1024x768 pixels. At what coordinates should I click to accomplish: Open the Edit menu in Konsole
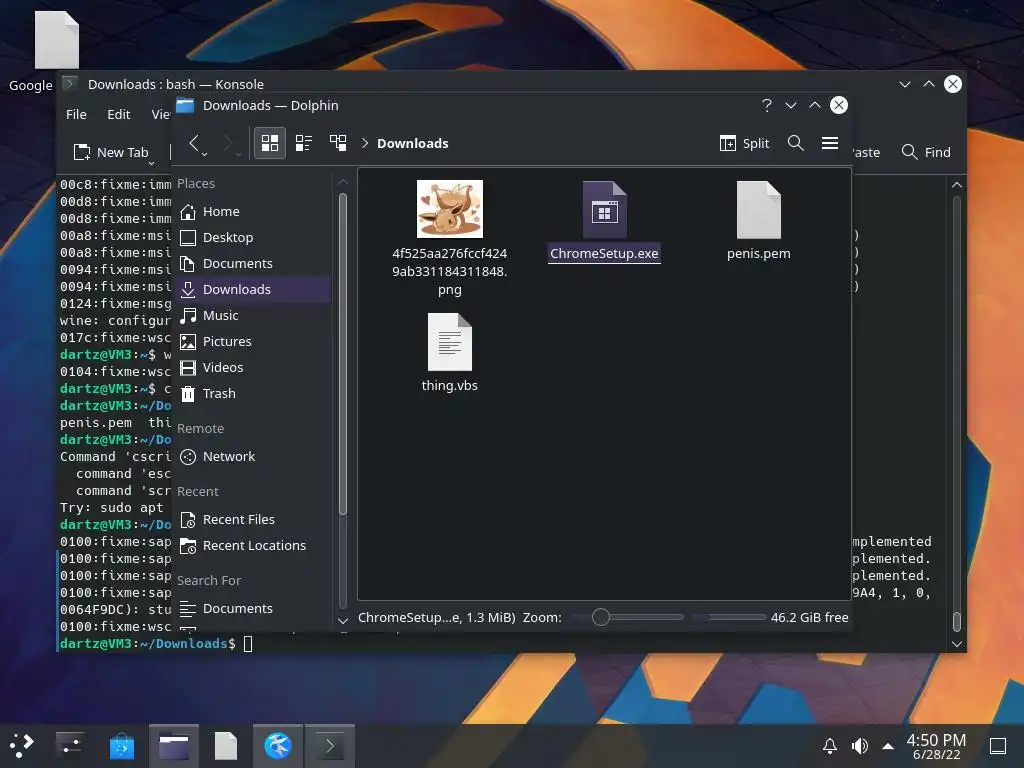(x=118, y=114)
